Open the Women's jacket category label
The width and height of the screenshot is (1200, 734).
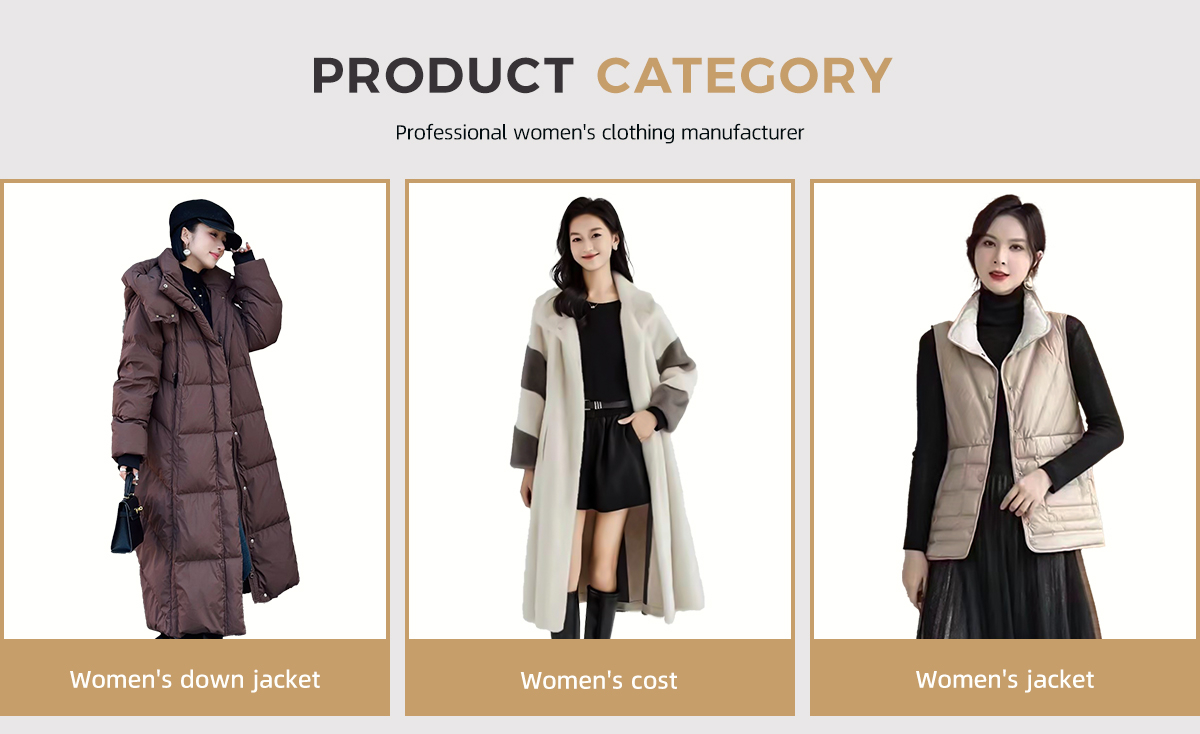[1005, 680]
